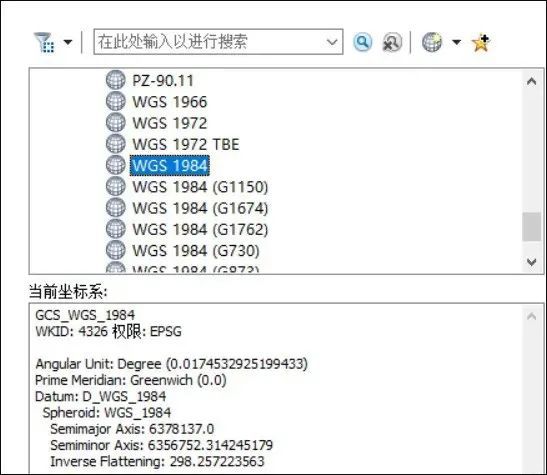
Task: Click the globe icon beside WGS 1984 (G1674)
Action: point(115,208)
